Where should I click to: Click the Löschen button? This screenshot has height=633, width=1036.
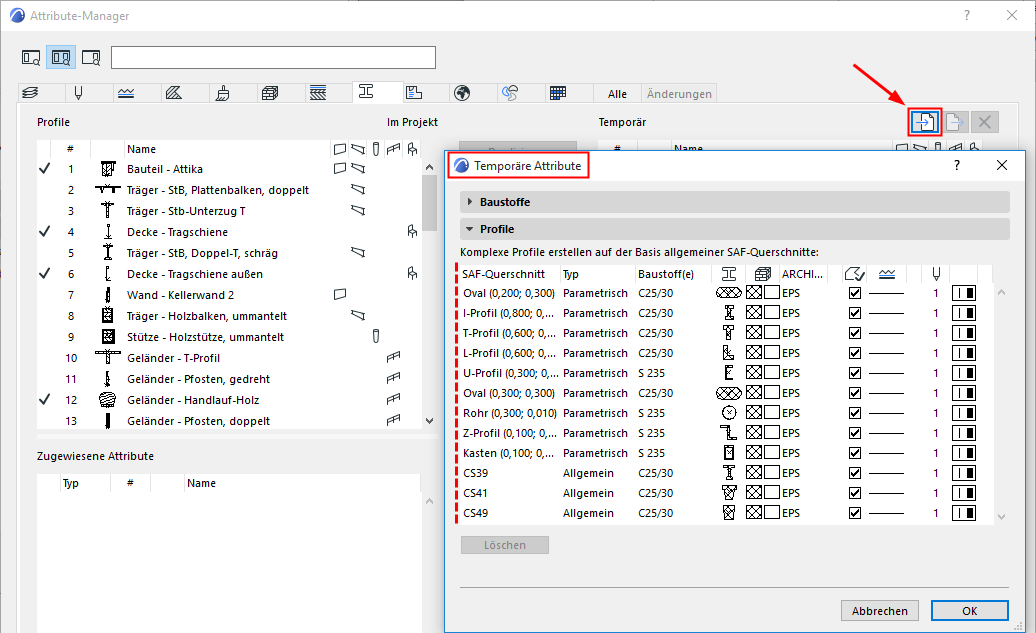(505, 545)
